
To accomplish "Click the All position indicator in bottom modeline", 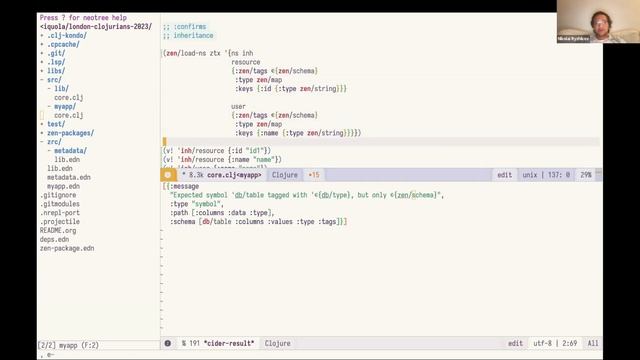I will 593,344.
